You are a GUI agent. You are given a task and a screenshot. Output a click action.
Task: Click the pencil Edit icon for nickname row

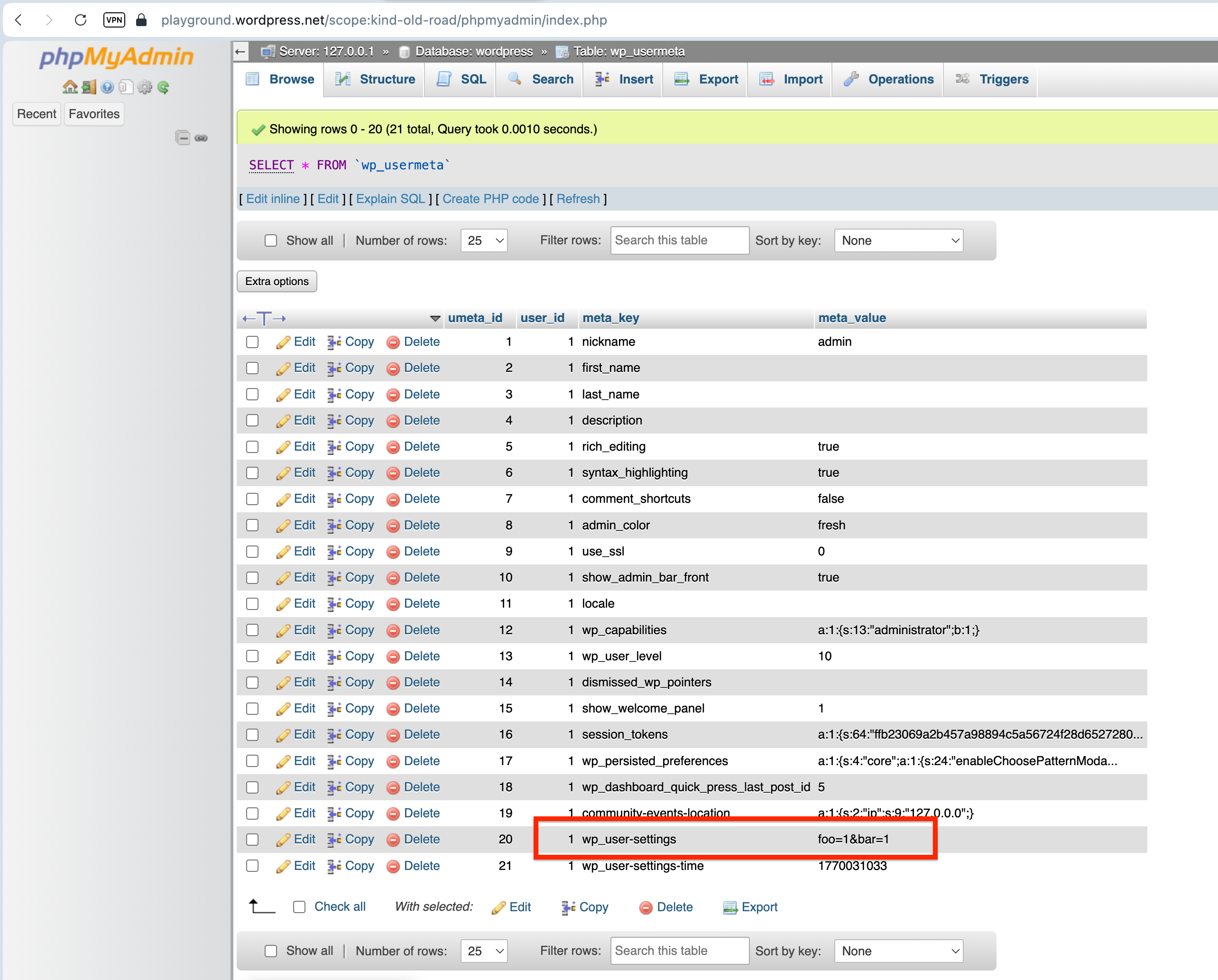(283, 342)
